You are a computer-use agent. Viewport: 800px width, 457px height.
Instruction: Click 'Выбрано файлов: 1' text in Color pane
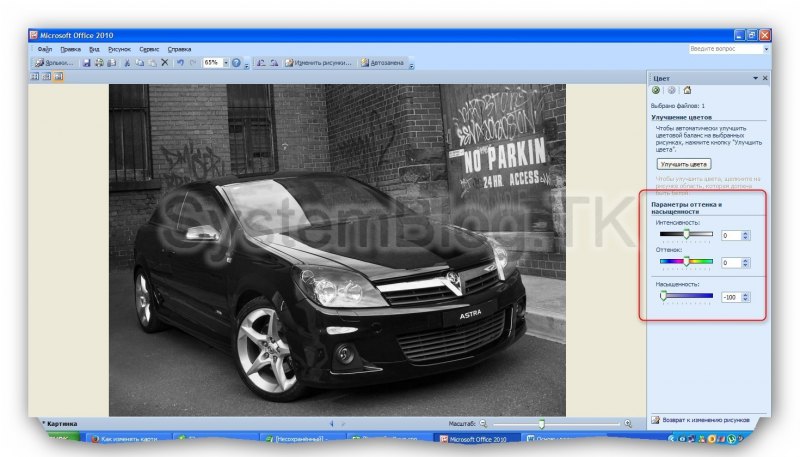click(x=678, y=106)
